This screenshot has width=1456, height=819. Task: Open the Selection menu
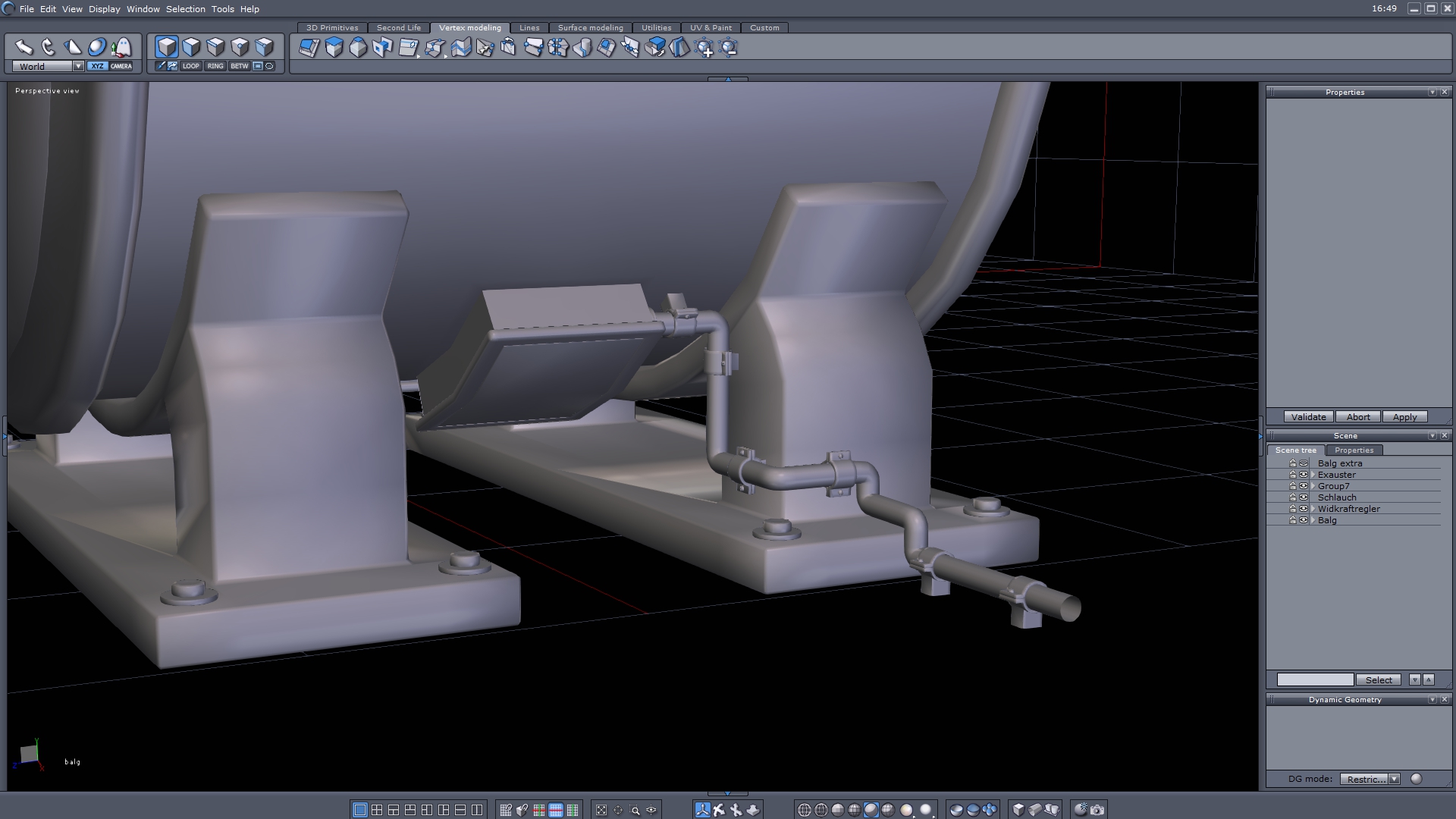[x=185, y=9]
